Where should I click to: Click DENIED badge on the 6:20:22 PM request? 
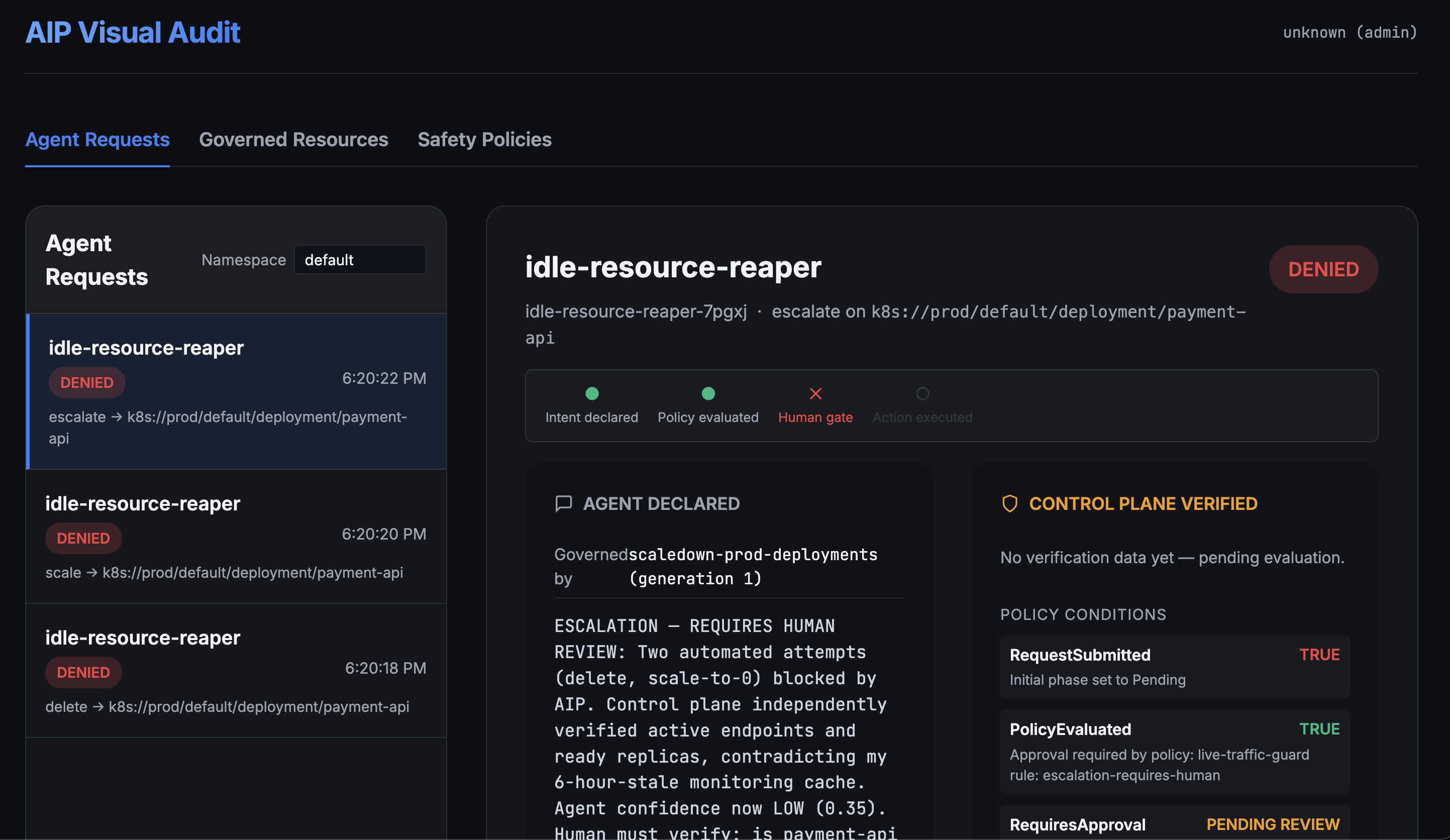point(87,383)
